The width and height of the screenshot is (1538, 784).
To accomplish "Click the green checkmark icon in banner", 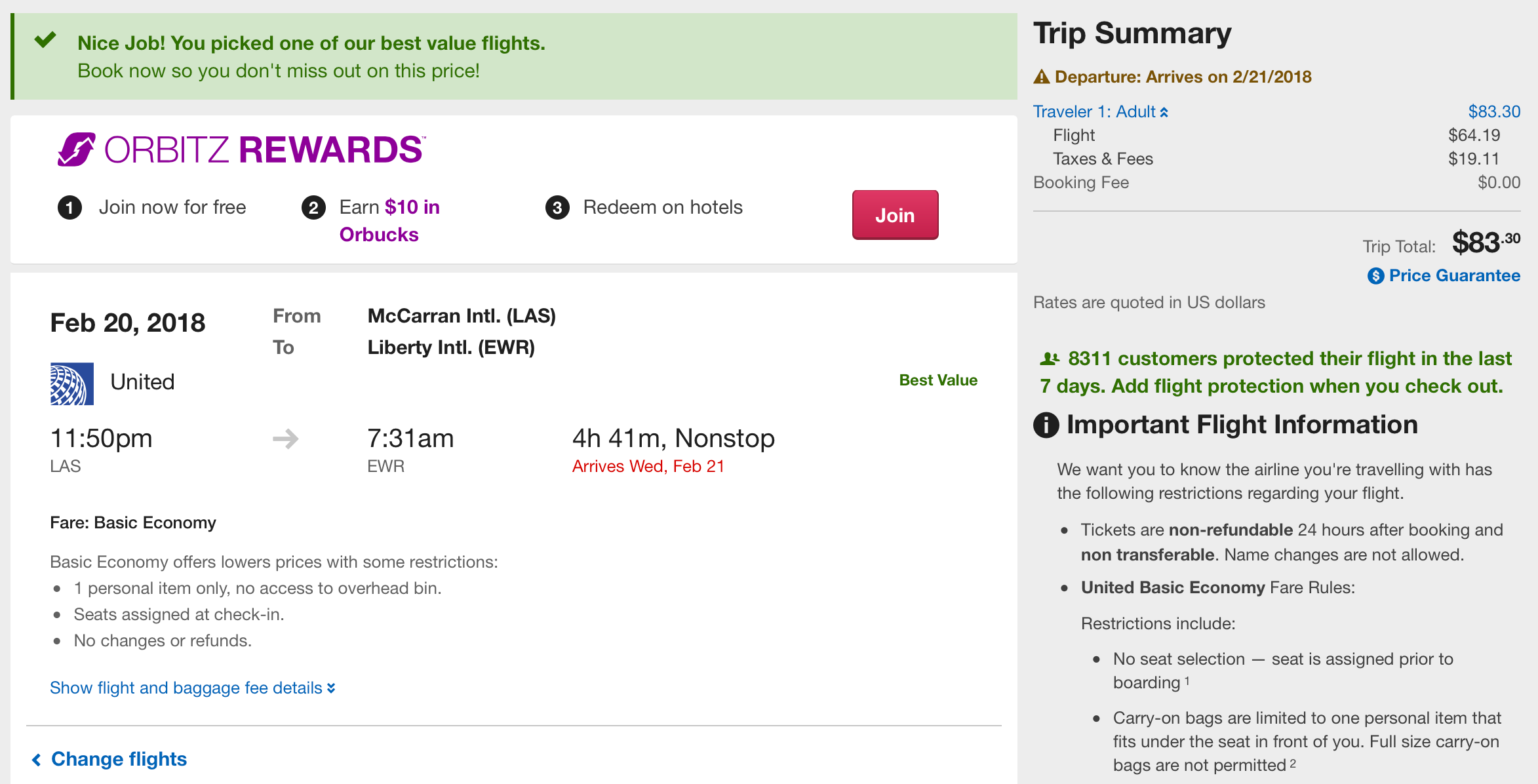I will [x=45, y=40].
